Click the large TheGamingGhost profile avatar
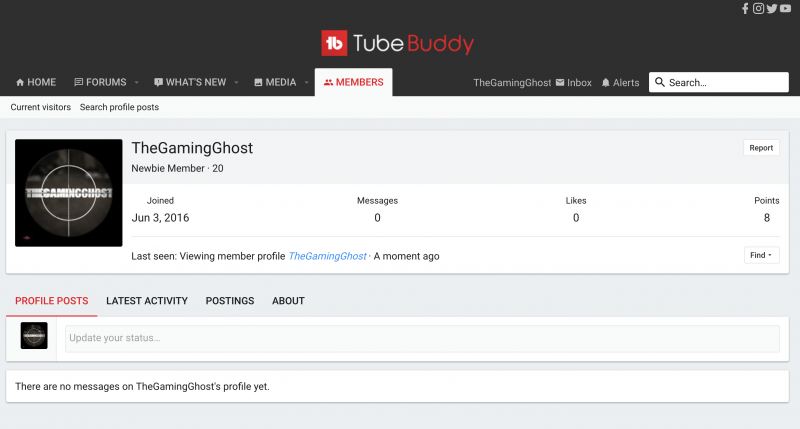 69,193
